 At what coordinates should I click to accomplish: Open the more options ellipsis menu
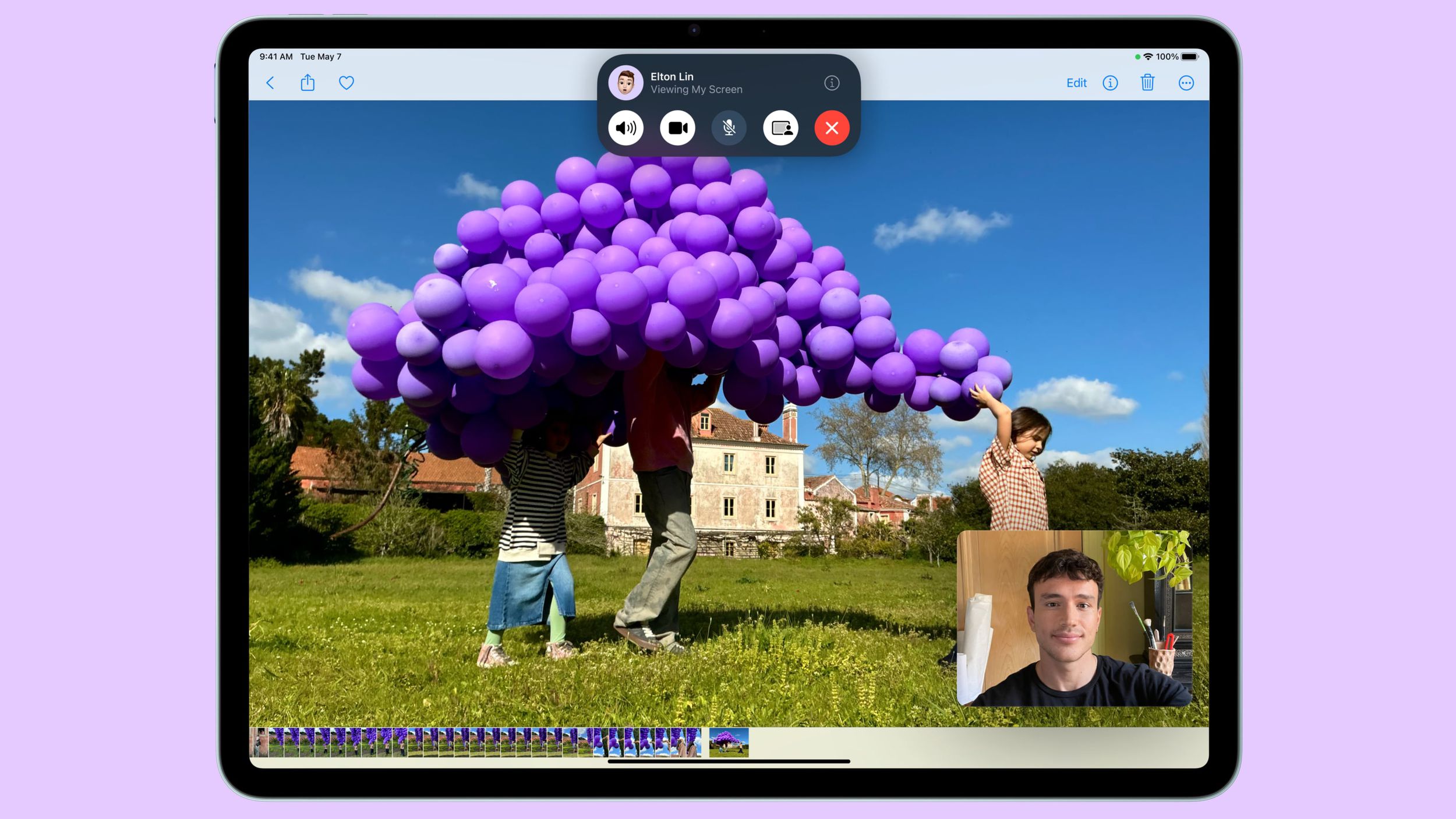click(x=1186, y=83)
